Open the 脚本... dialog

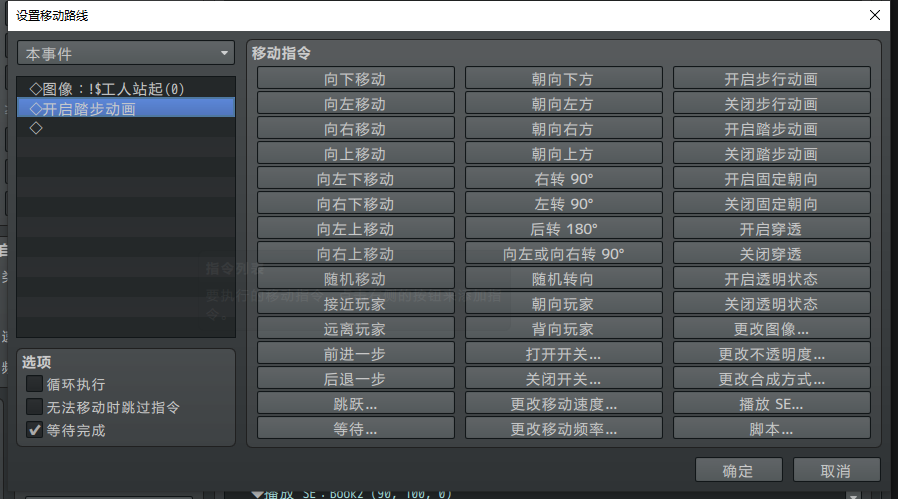click(x=771, y=429)
